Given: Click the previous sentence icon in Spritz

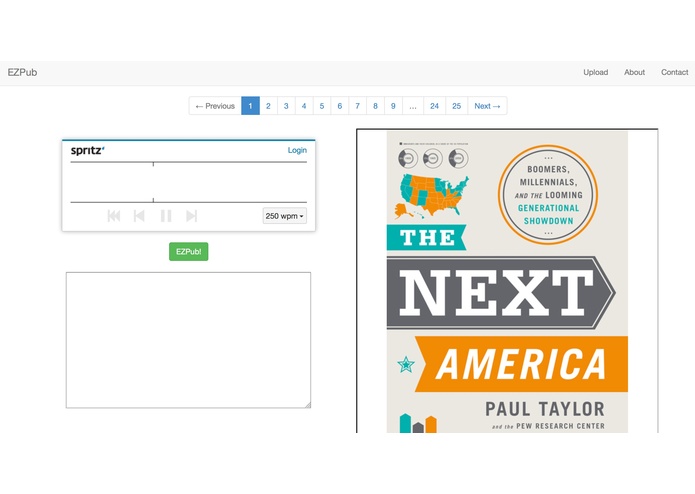Looking at the screenshot, I should [x=139, y=216].
